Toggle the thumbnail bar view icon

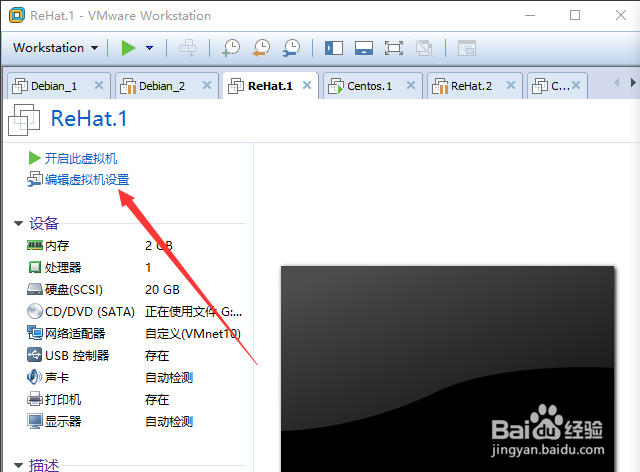pos(364,48)
